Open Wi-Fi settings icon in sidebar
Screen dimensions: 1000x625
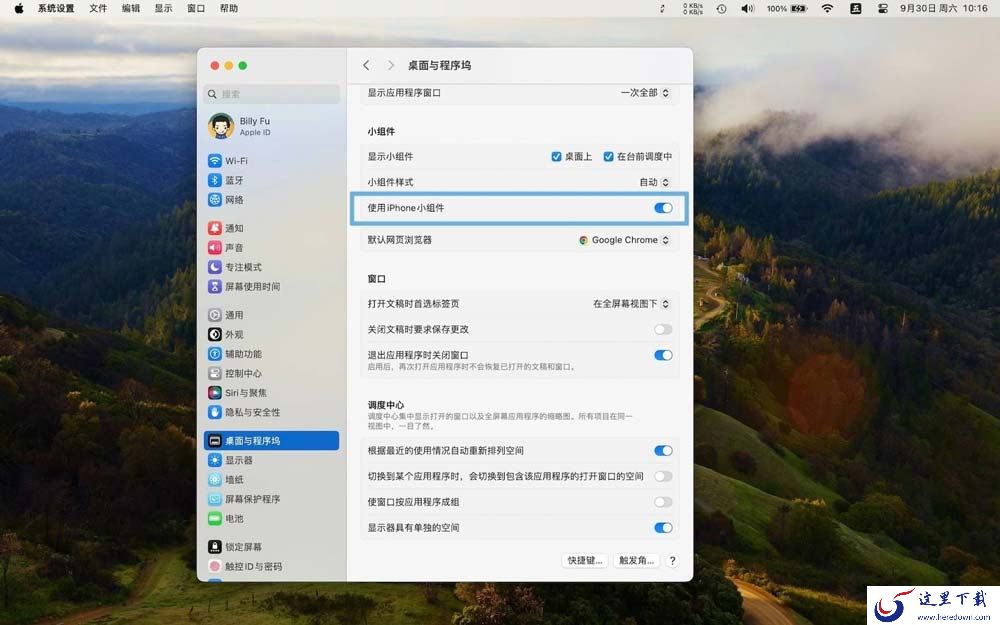215,160
